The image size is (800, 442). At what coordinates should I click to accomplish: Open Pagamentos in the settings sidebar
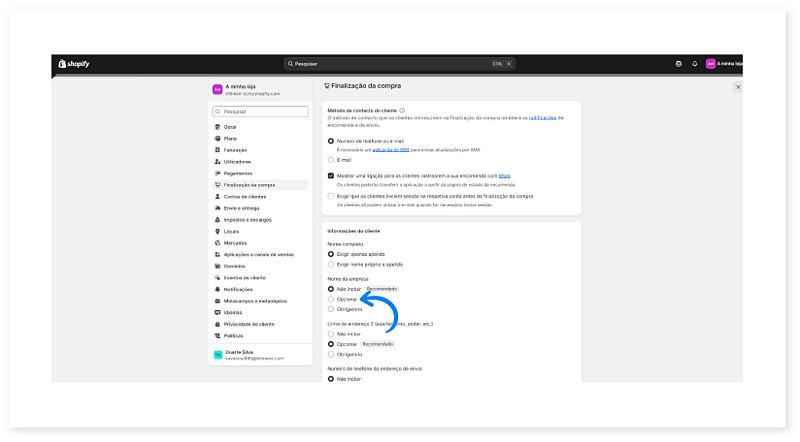pos(238,173)
